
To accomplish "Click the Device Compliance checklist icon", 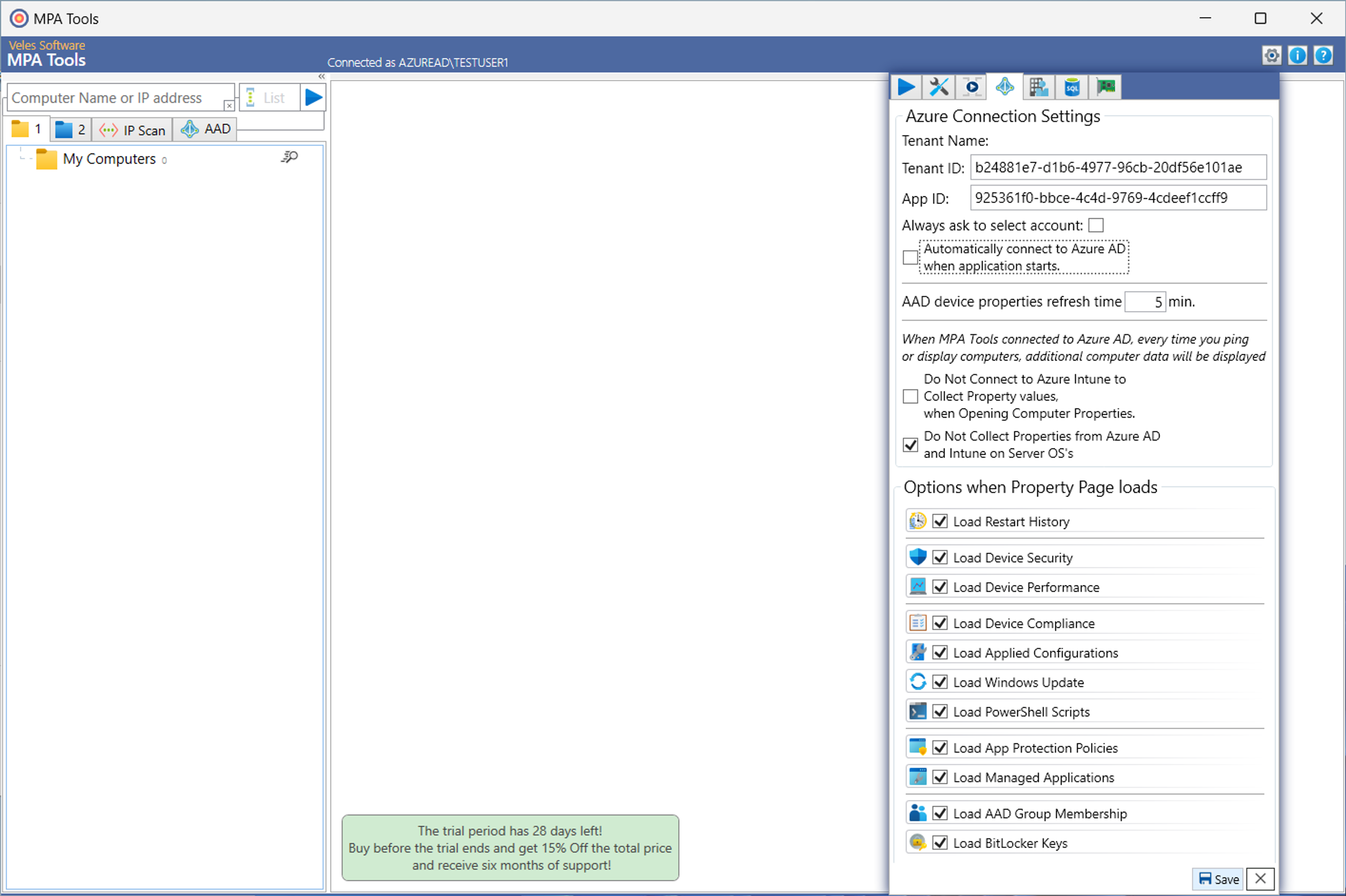I will pos(918,623).
